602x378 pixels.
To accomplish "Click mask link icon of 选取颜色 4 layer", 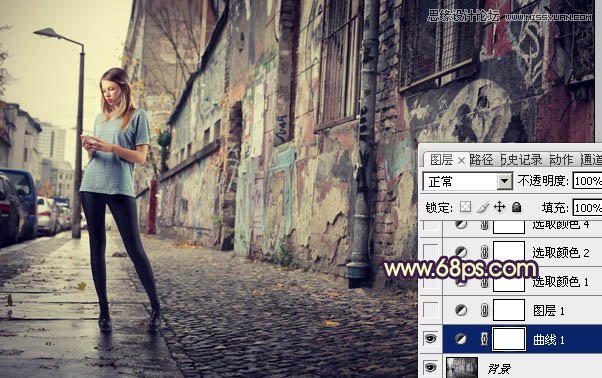I will click(485, 225).
